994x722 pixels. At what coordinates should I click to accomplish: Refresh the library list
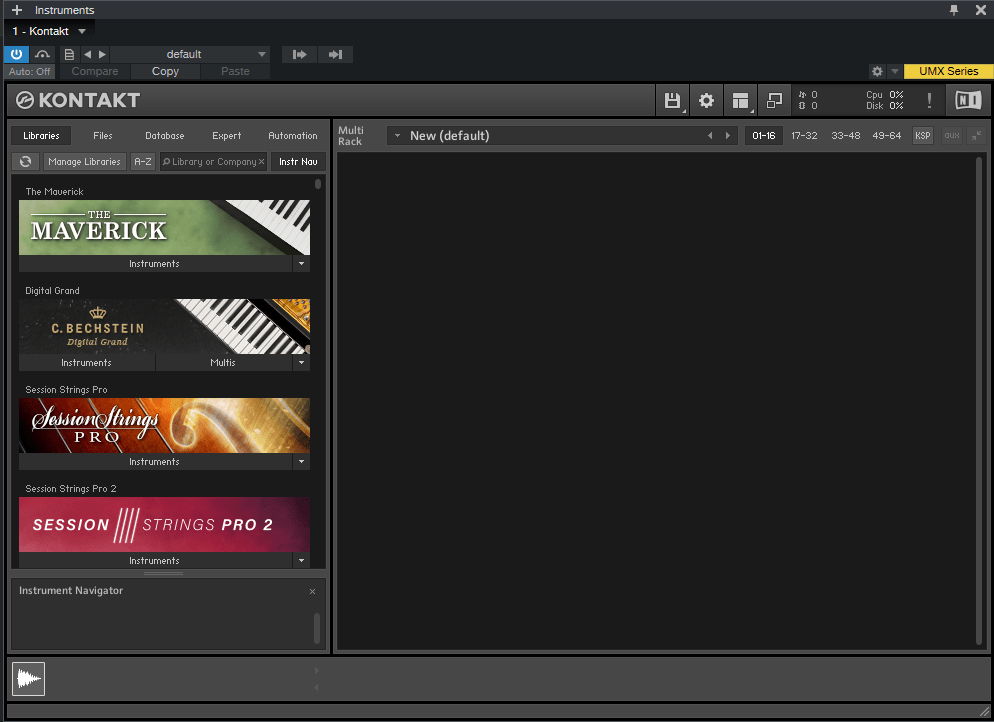[25, 162]
